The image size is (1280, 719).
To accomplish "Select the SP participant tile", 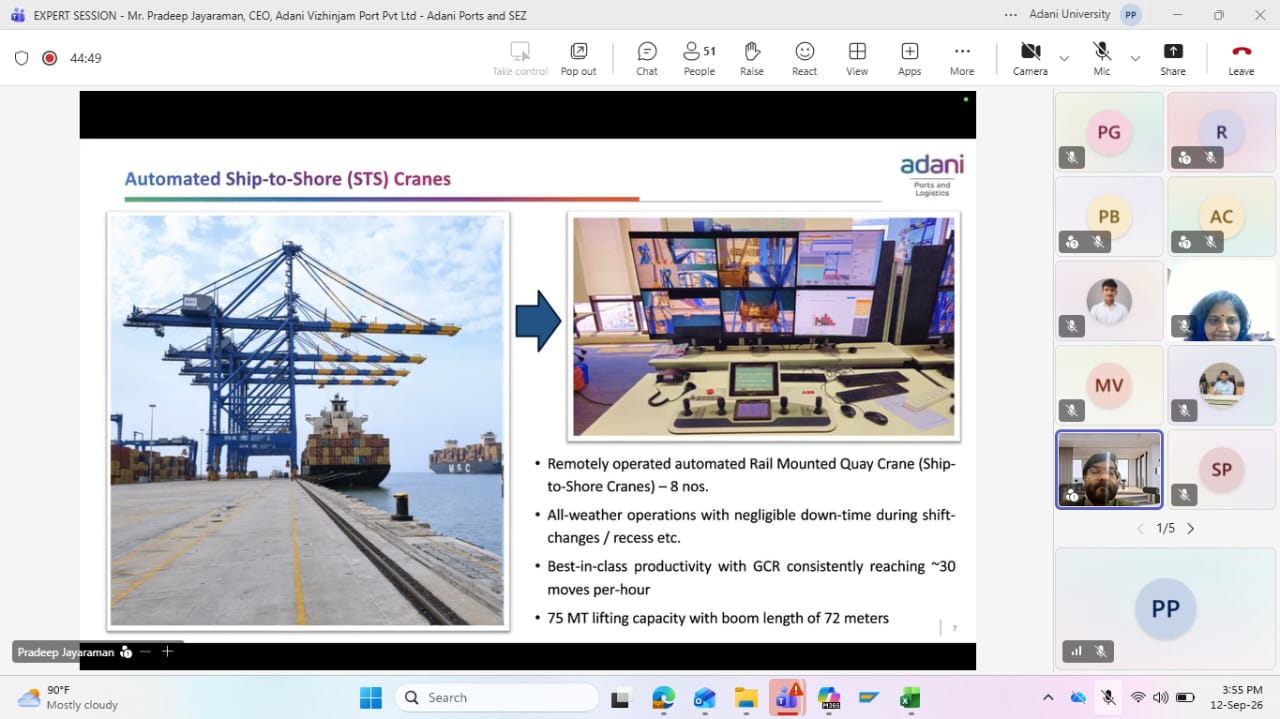I will coord(1221,469).
